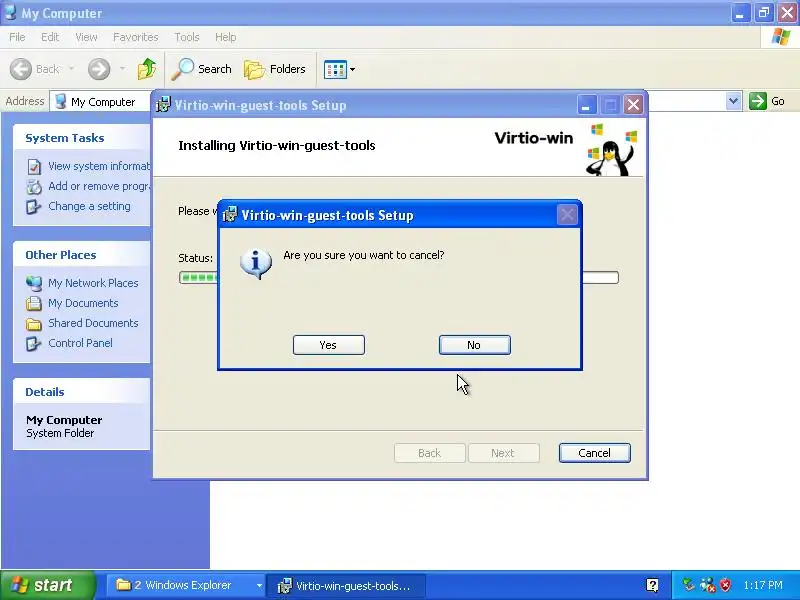Click the My Documents folder icon
The height and width of the screenshot is (600, 800).
click(x=34, y=304)
